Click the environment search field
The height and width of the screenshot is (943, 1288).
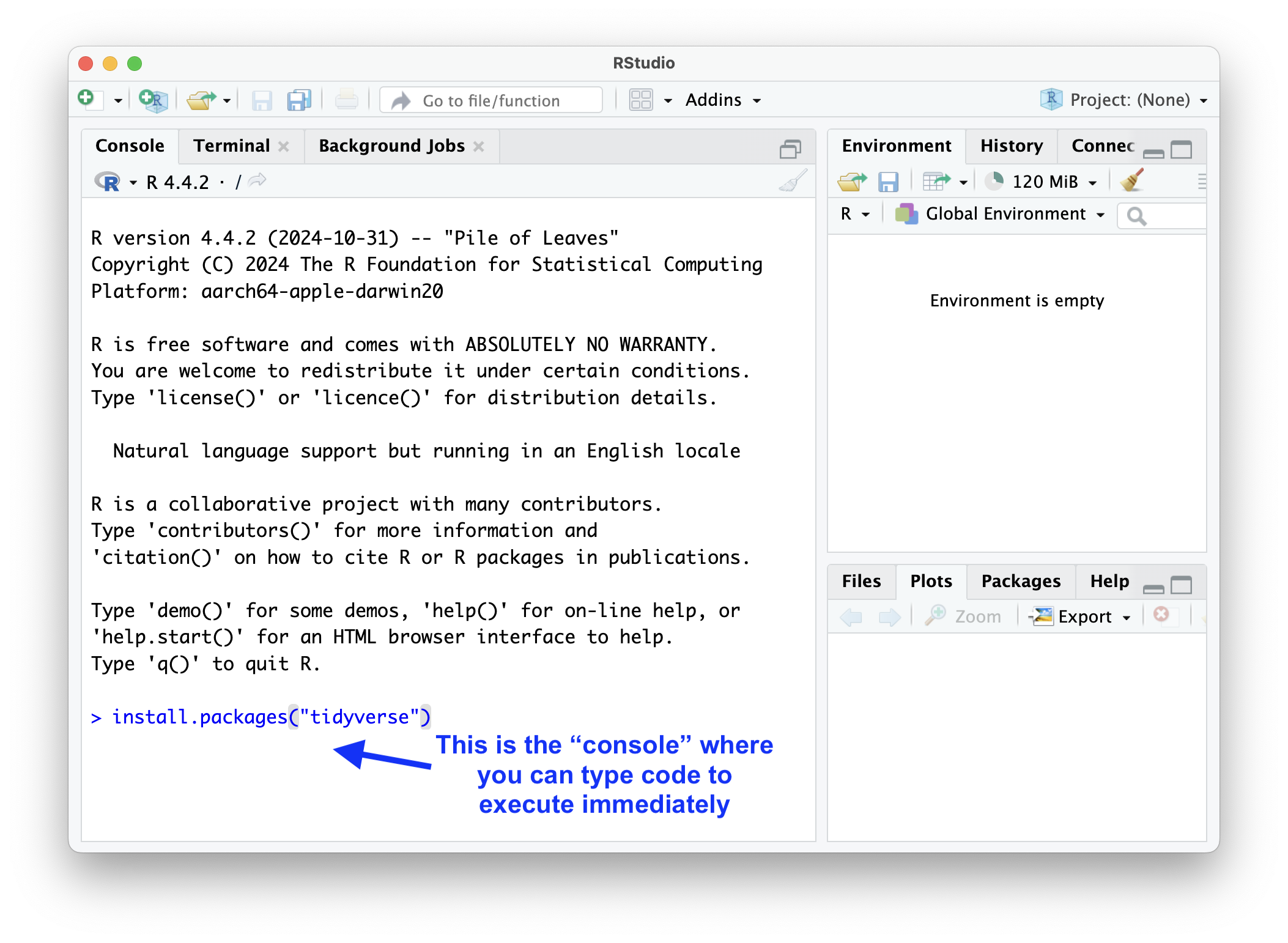pos(1162,216)
